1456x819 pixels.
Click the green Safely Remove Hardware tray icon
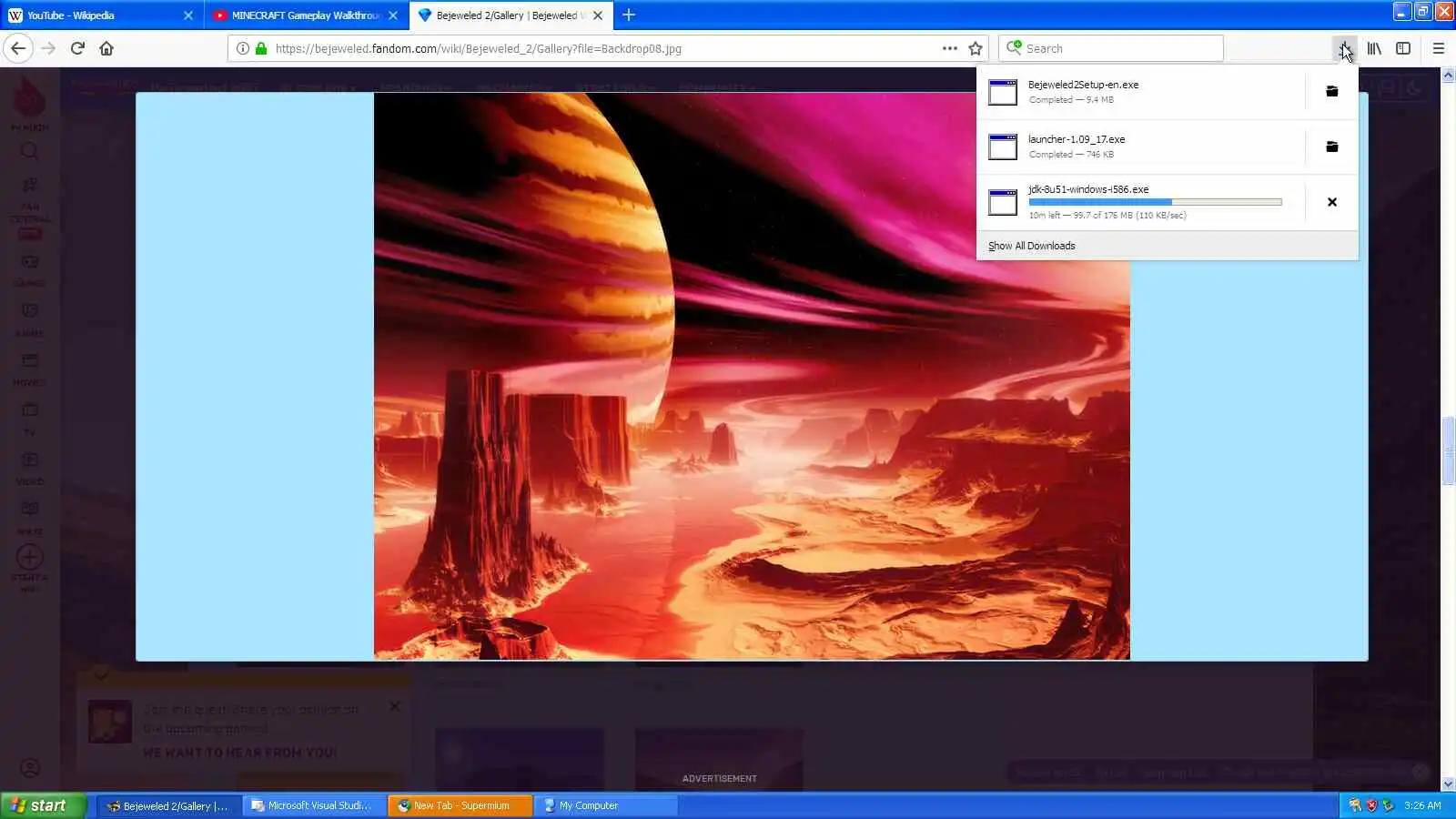[1388, 805]
